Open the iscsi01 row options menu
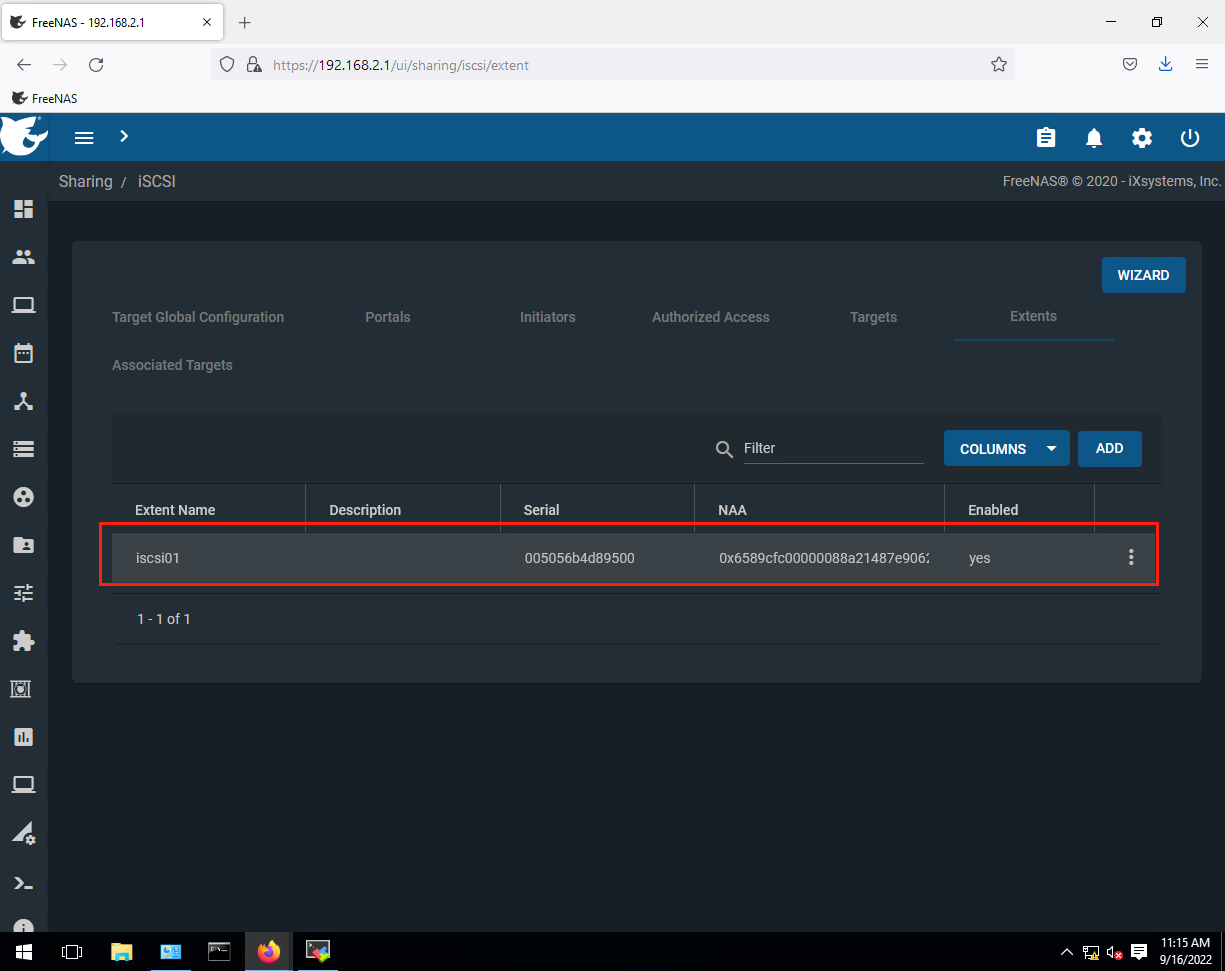 [1131, 557]
